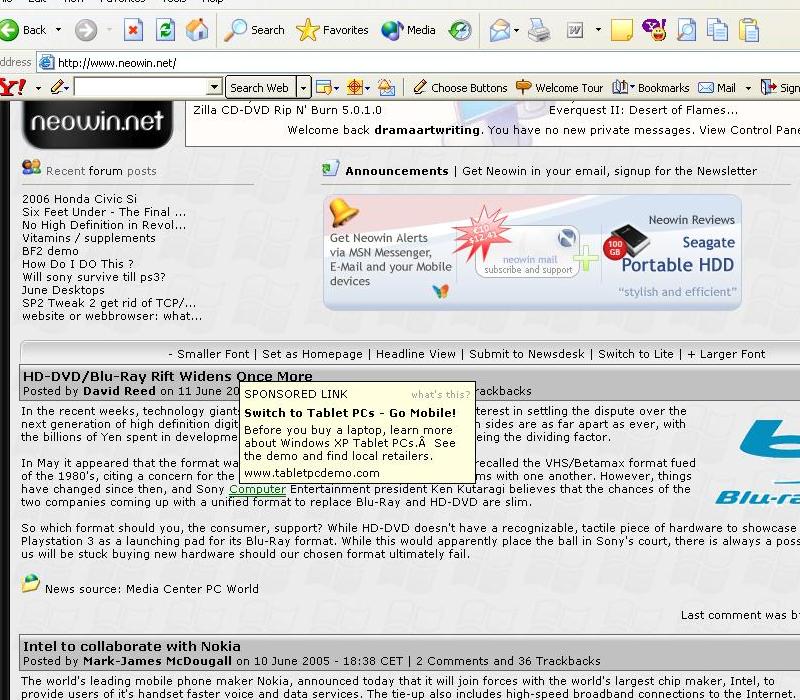The height and width of the screenshot is (700, 800).
Task: Open the Mail icon dropdown arrow
Action: (x=516, y=30)
